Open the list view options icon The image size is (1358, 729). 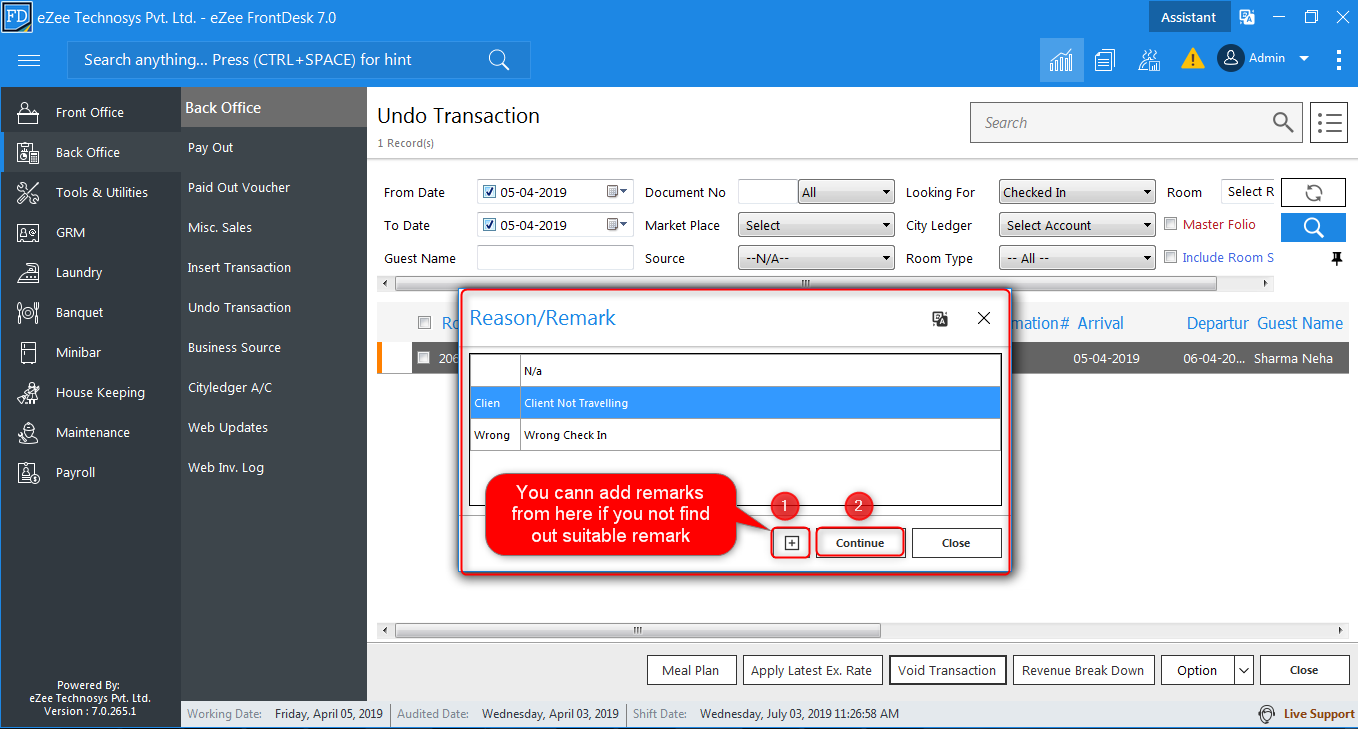pos(1330,123)
